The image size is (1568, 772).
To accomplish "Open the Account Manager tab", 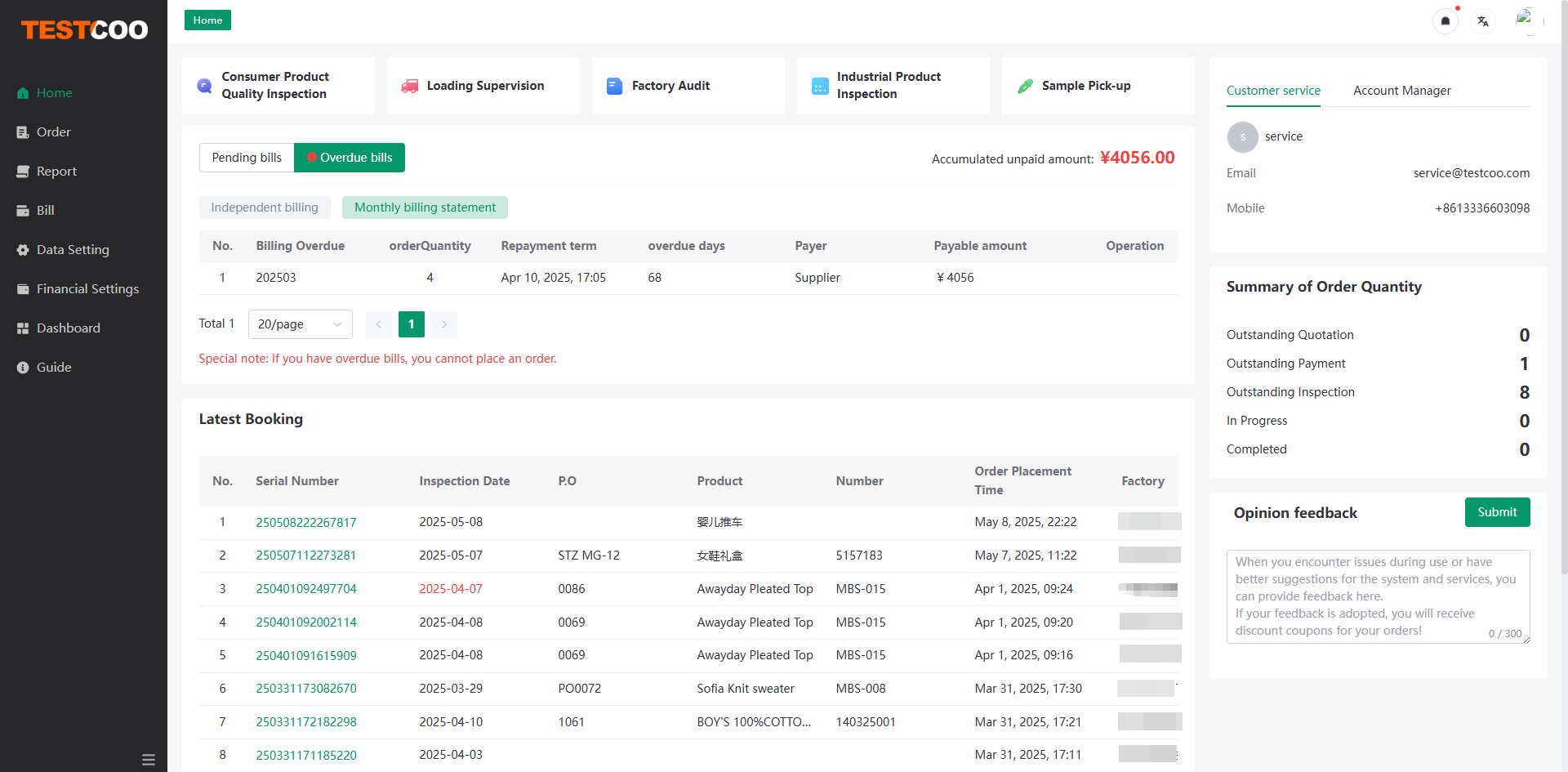I will point(1402,91).
